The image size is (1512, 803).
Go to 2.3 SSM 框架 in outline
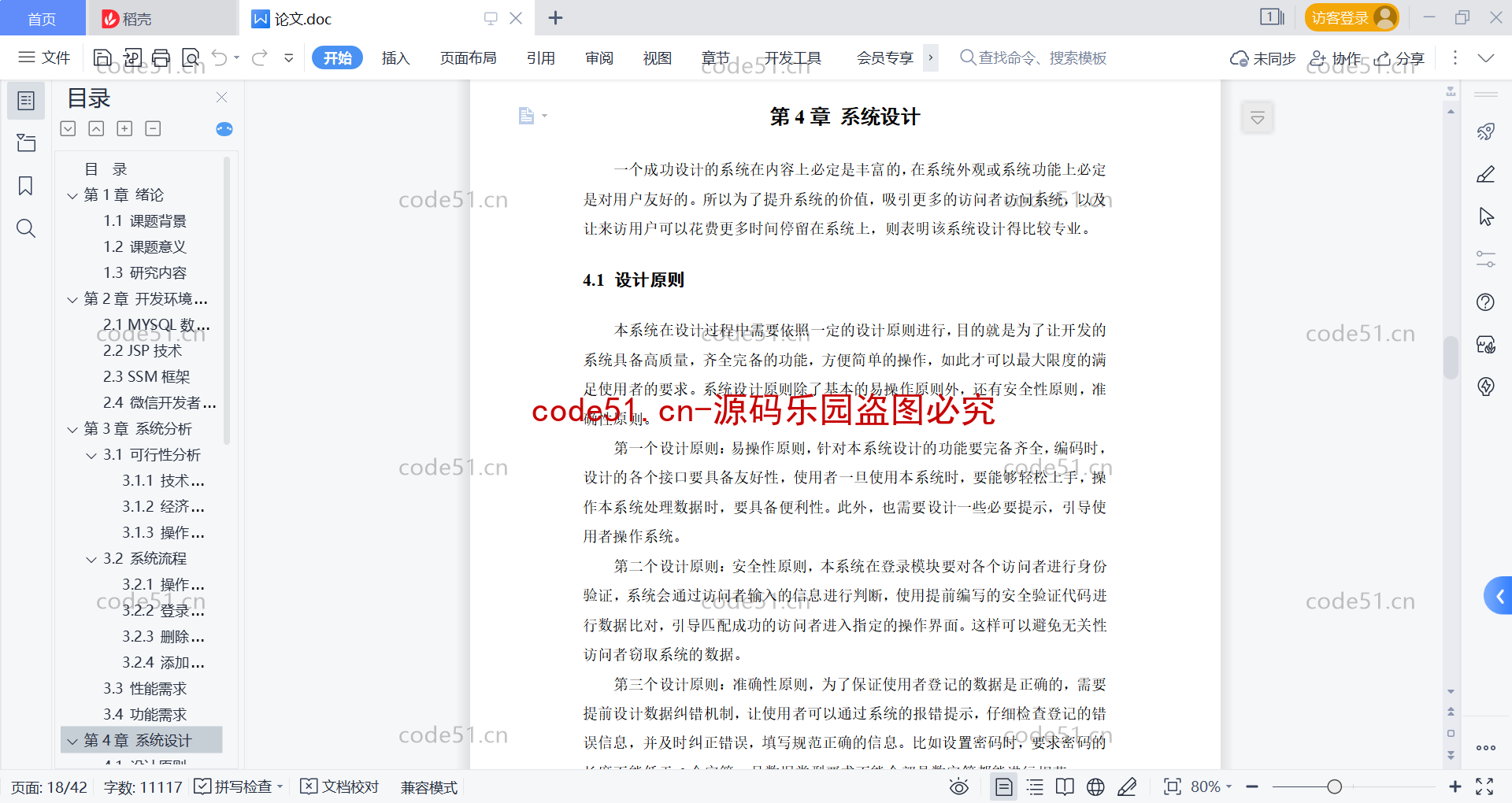point(146,377)
